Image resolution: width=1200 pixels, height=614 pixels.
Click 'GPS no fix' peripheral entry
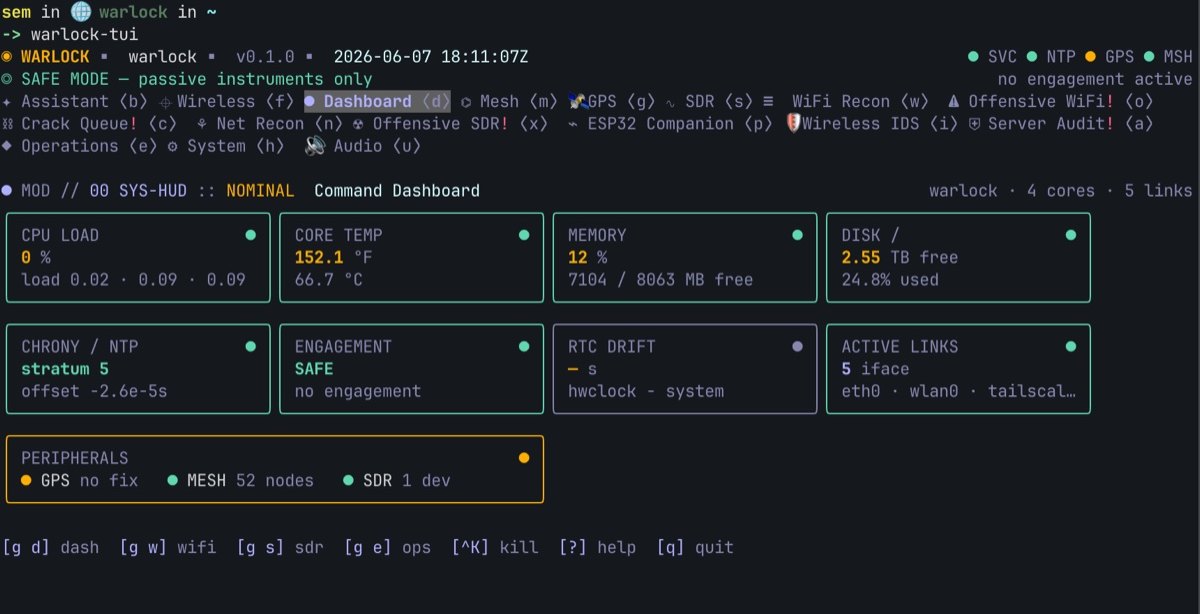(x=79, y=480)
